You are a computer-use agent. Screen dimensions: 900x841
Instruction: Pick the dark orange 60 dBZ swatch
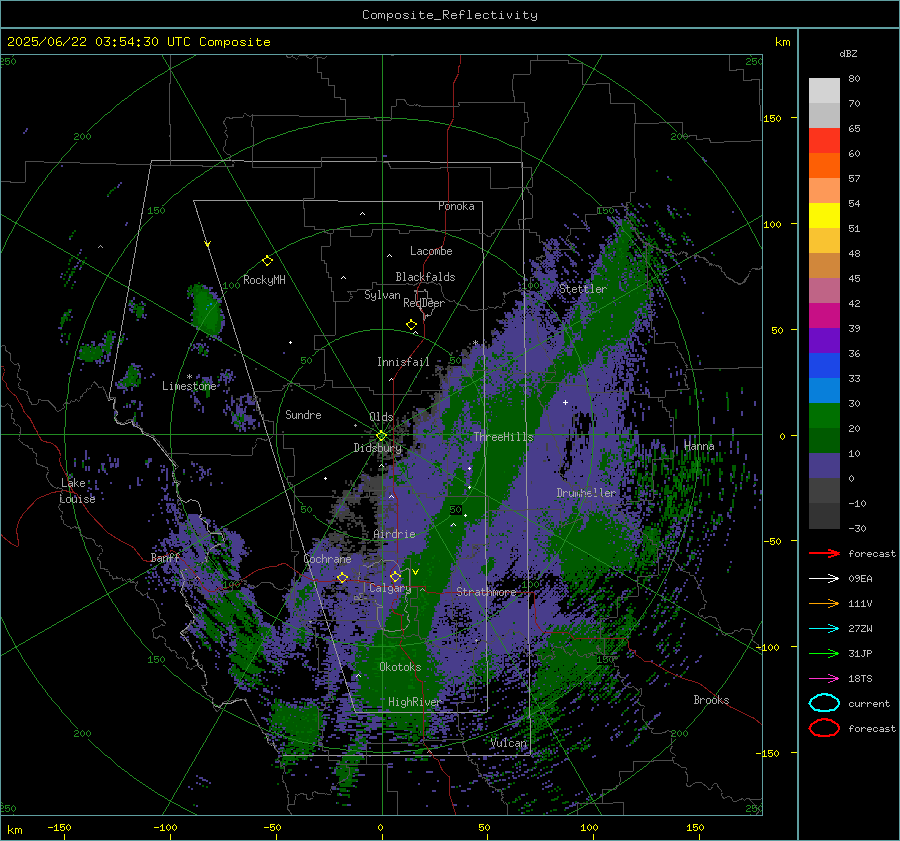pyautogui.click(x=824, y=165)
